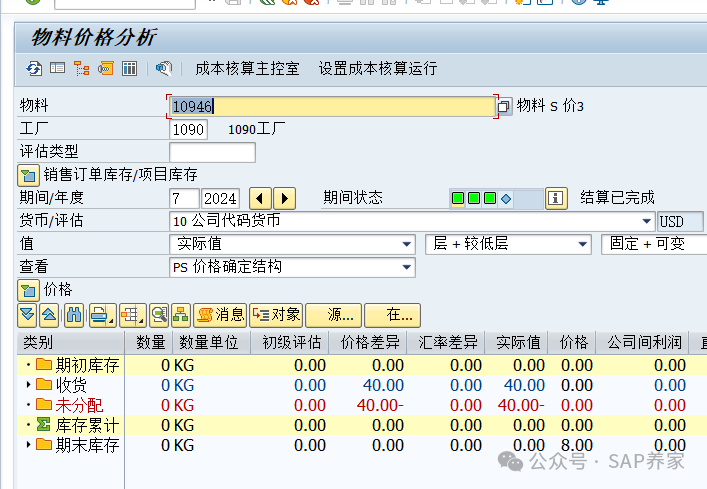Image resolution: width=707 pixels, height=489 pixels.
Task: Select the 库存累计 row label
Action: (87, 425)
